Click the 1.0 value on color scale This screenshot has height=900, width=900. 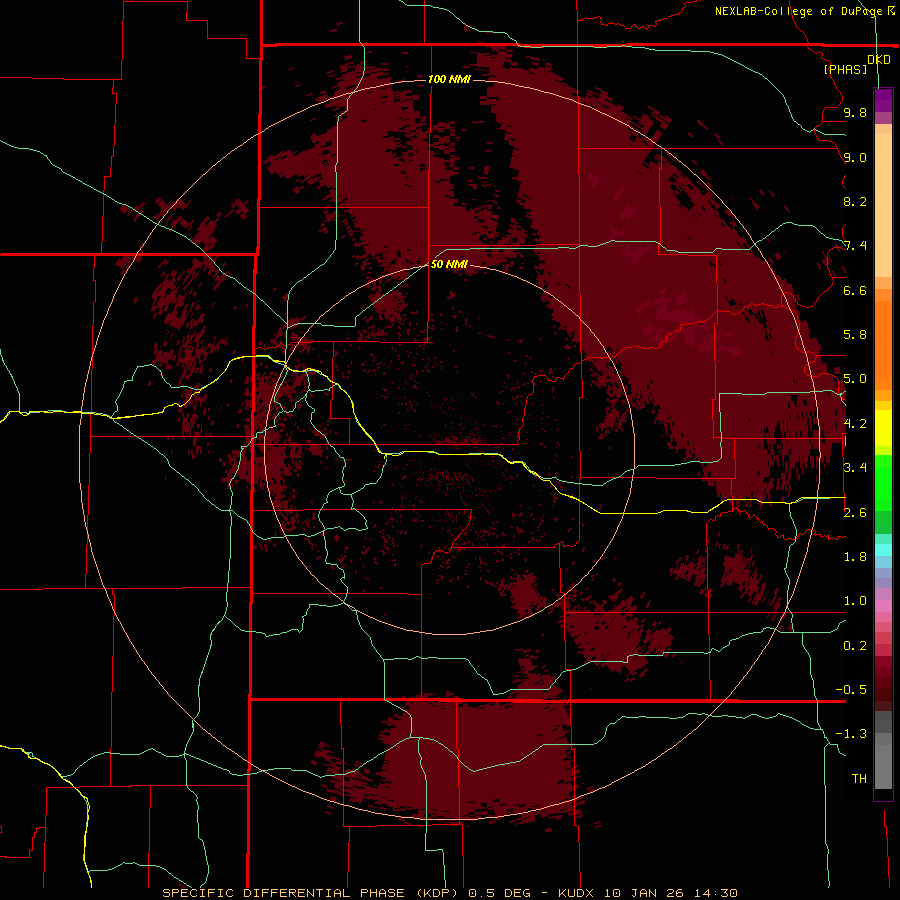[x=855, y=601]
